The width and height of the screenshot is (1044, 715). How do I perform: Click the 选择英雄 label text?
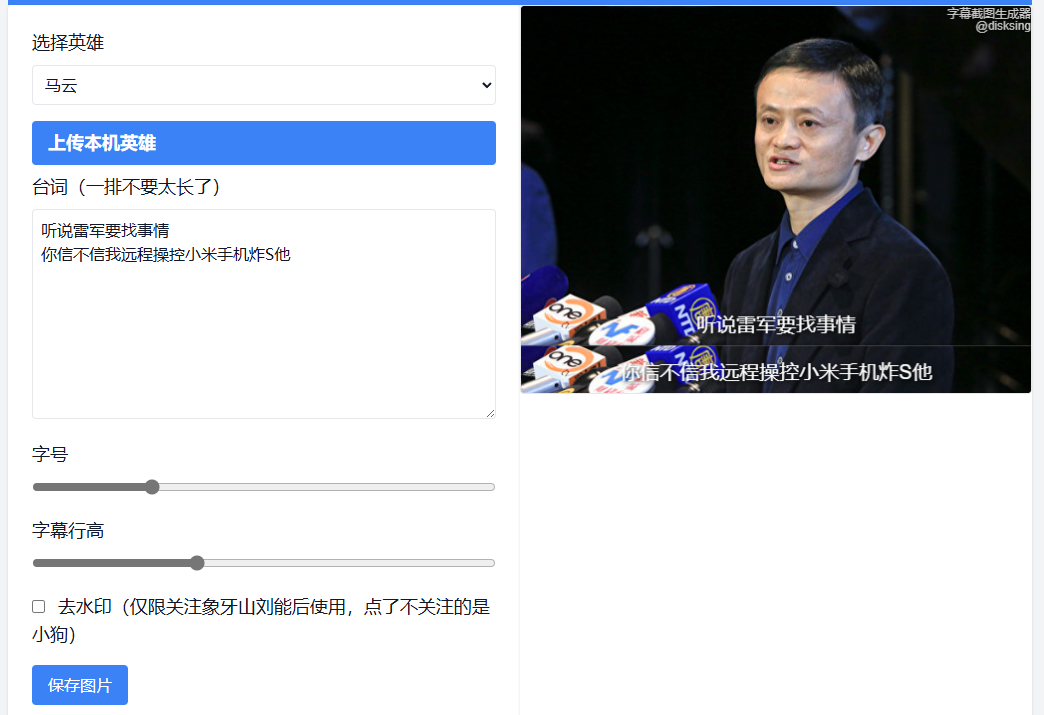pos(68,43)
